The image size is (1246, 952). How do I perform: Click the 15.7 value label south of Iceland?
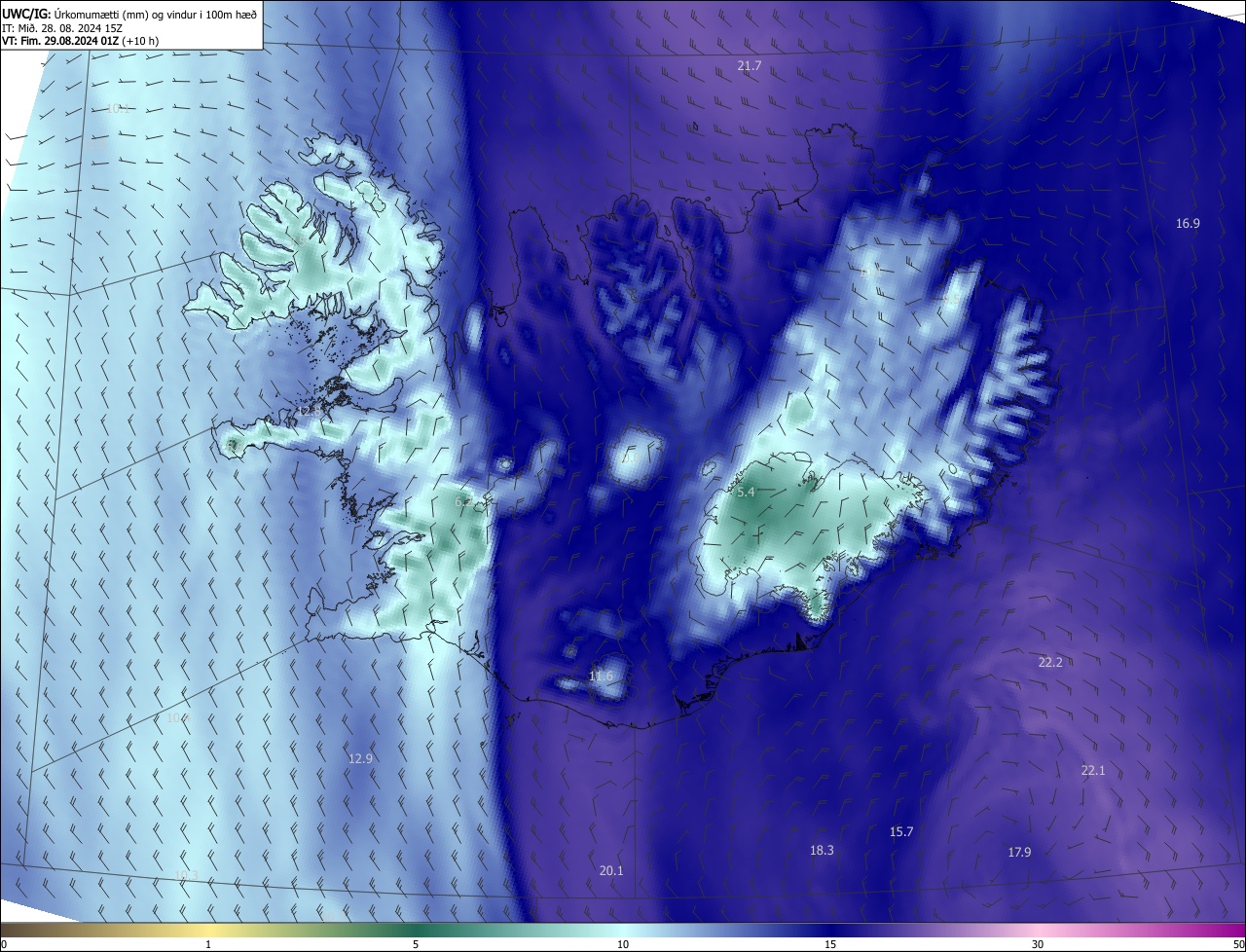(x=901, y=831)
